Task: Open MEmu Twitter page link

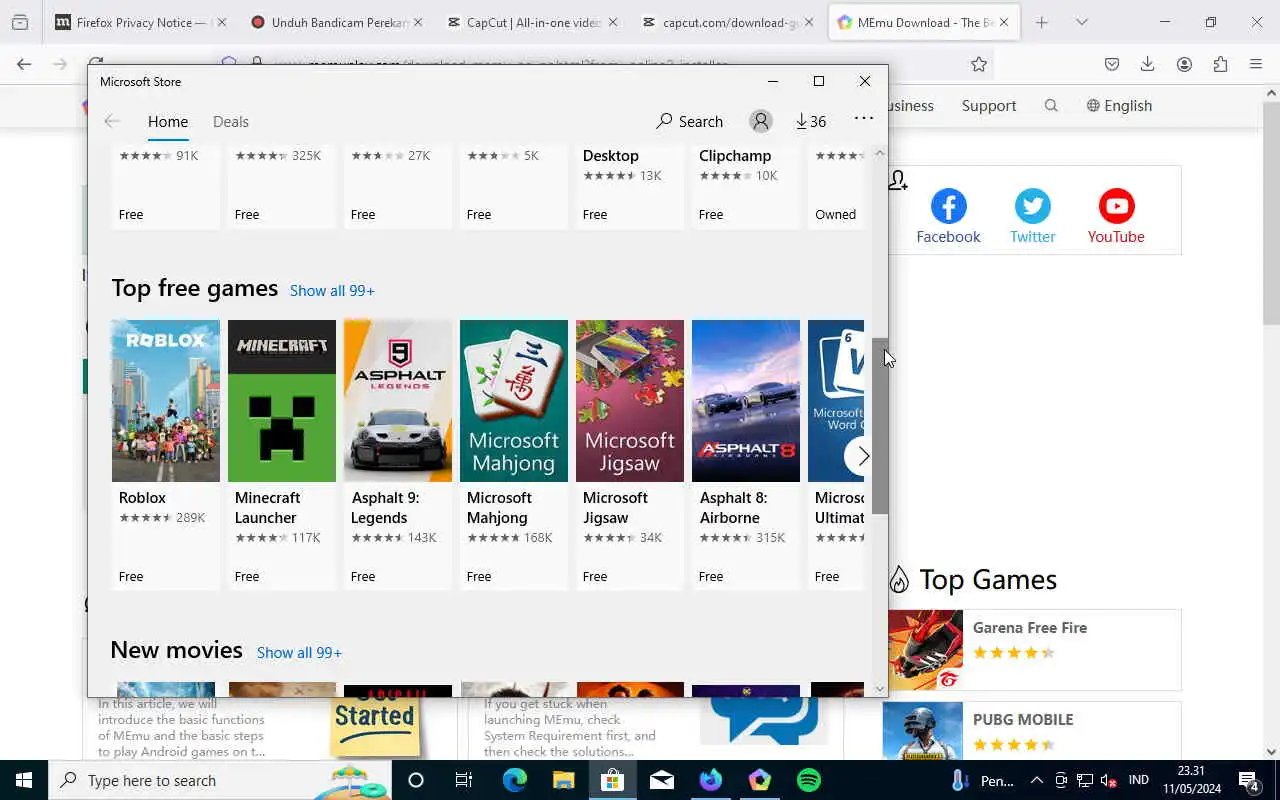Action: click(1033, 217)
